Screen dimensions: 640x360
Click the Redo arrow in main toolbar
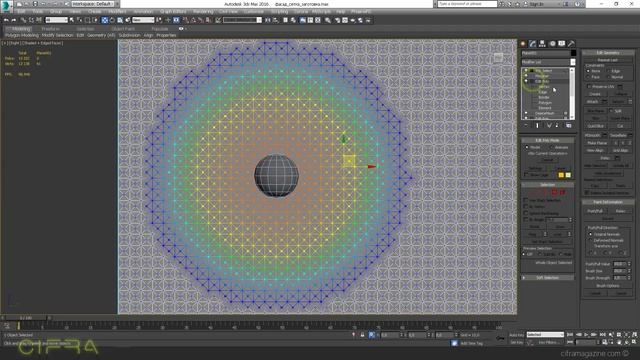[13, 20]
